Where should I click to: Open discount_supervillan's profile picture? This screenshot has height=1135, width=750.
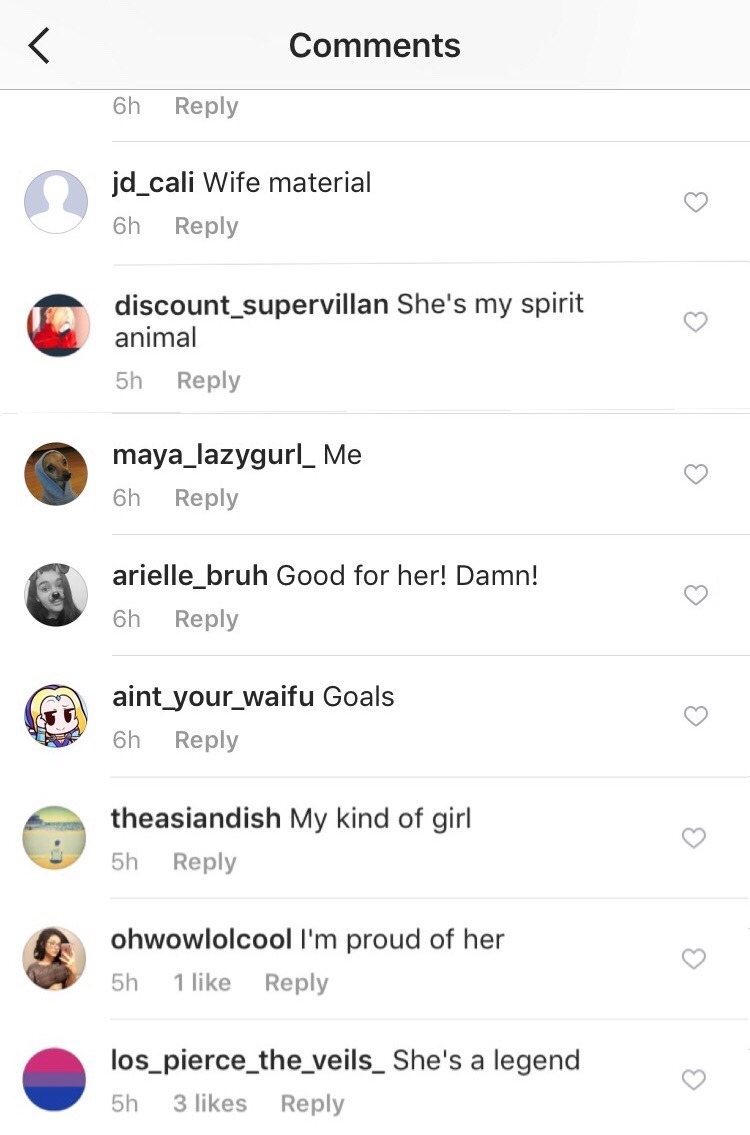pos(58,325)
